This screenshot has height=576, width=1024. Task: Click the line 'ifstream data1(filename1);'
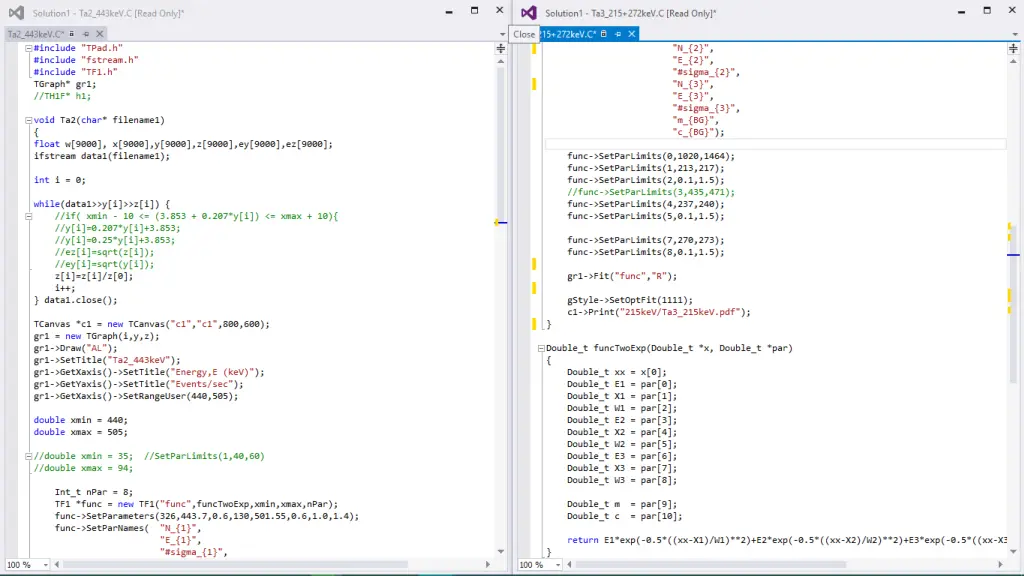click(101, 156)
